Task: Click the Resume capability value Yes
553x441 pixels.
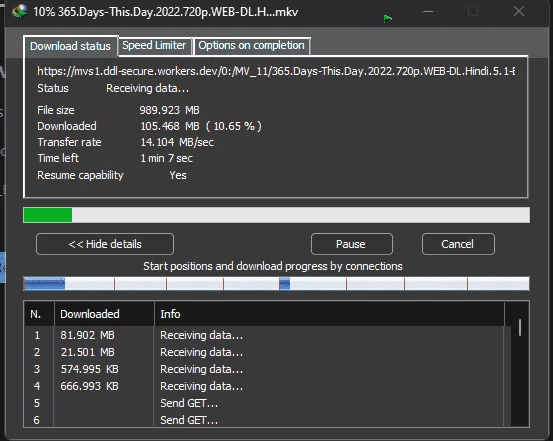Action: tap(178, 175)
